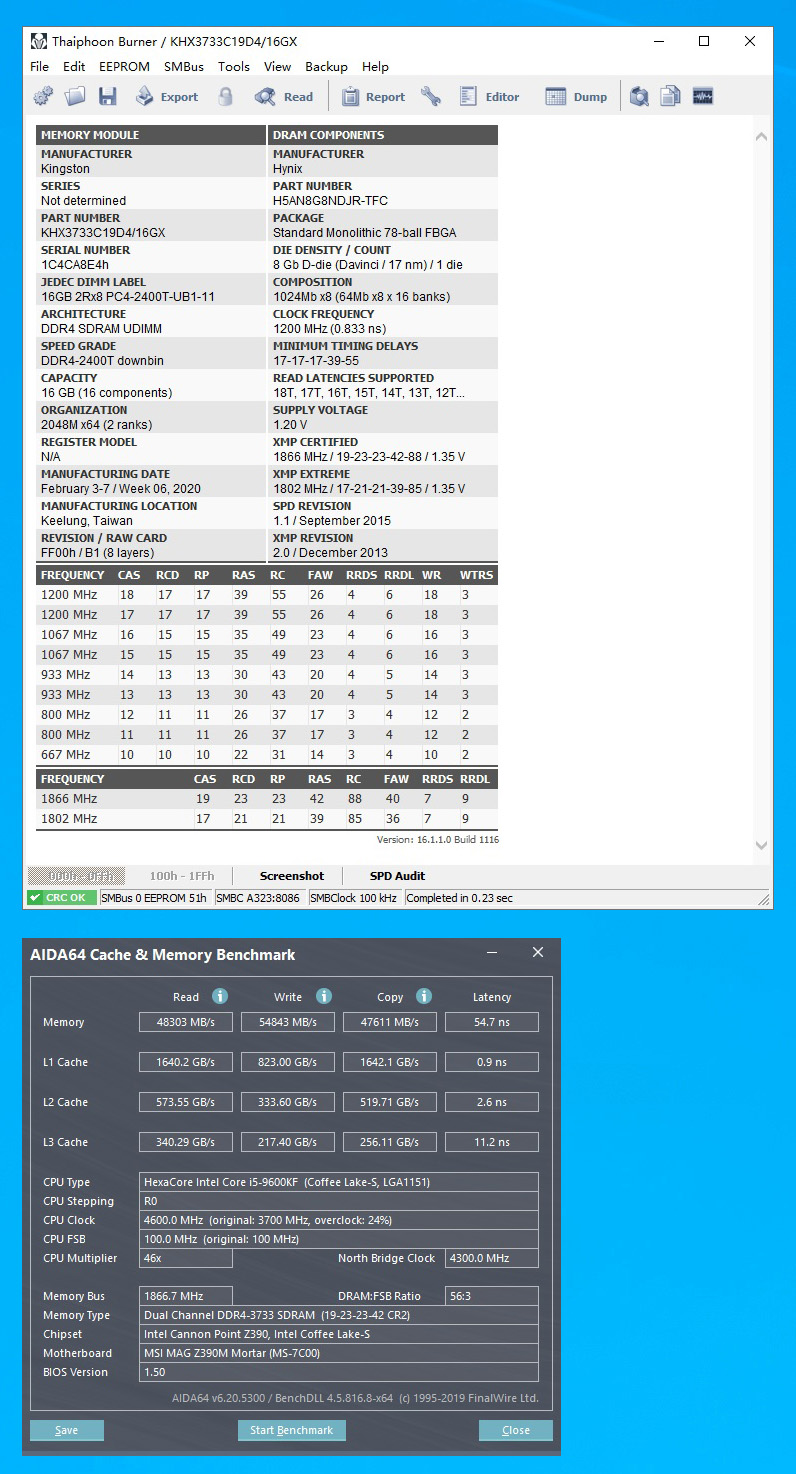
Task: Click the waveform monitor icon in toolbar
Action: 702,97
